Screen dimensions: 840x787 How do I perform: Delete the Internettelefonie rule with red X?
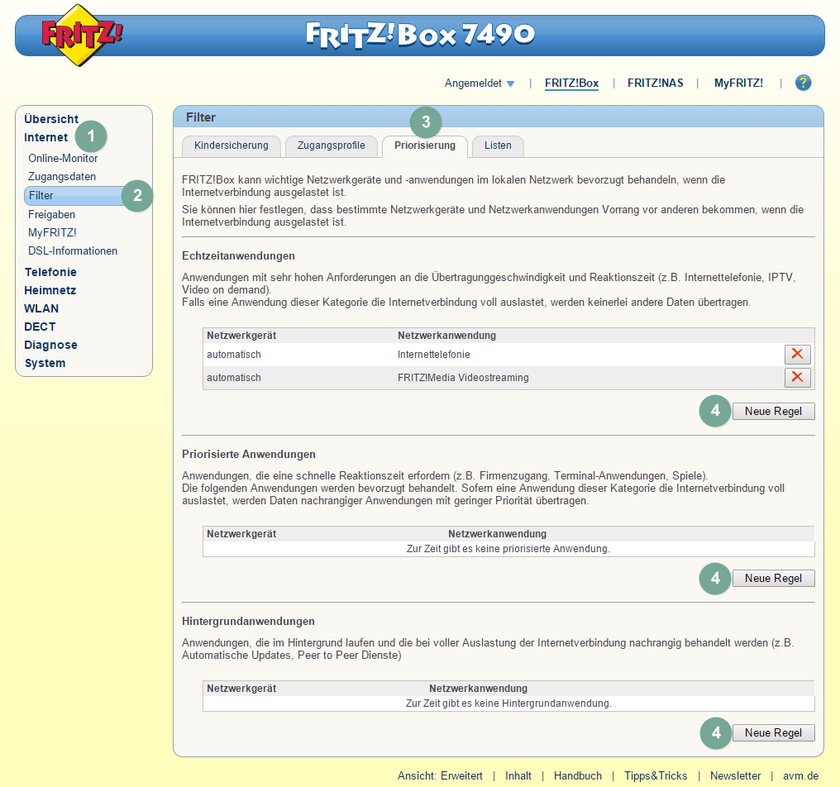[x=797, y=354]
